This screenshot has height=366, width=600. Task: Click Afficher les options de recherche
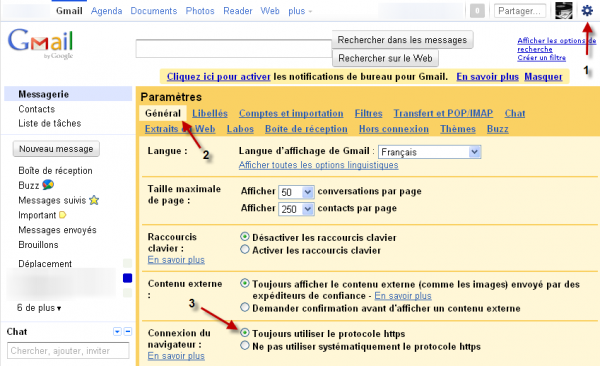556,45
